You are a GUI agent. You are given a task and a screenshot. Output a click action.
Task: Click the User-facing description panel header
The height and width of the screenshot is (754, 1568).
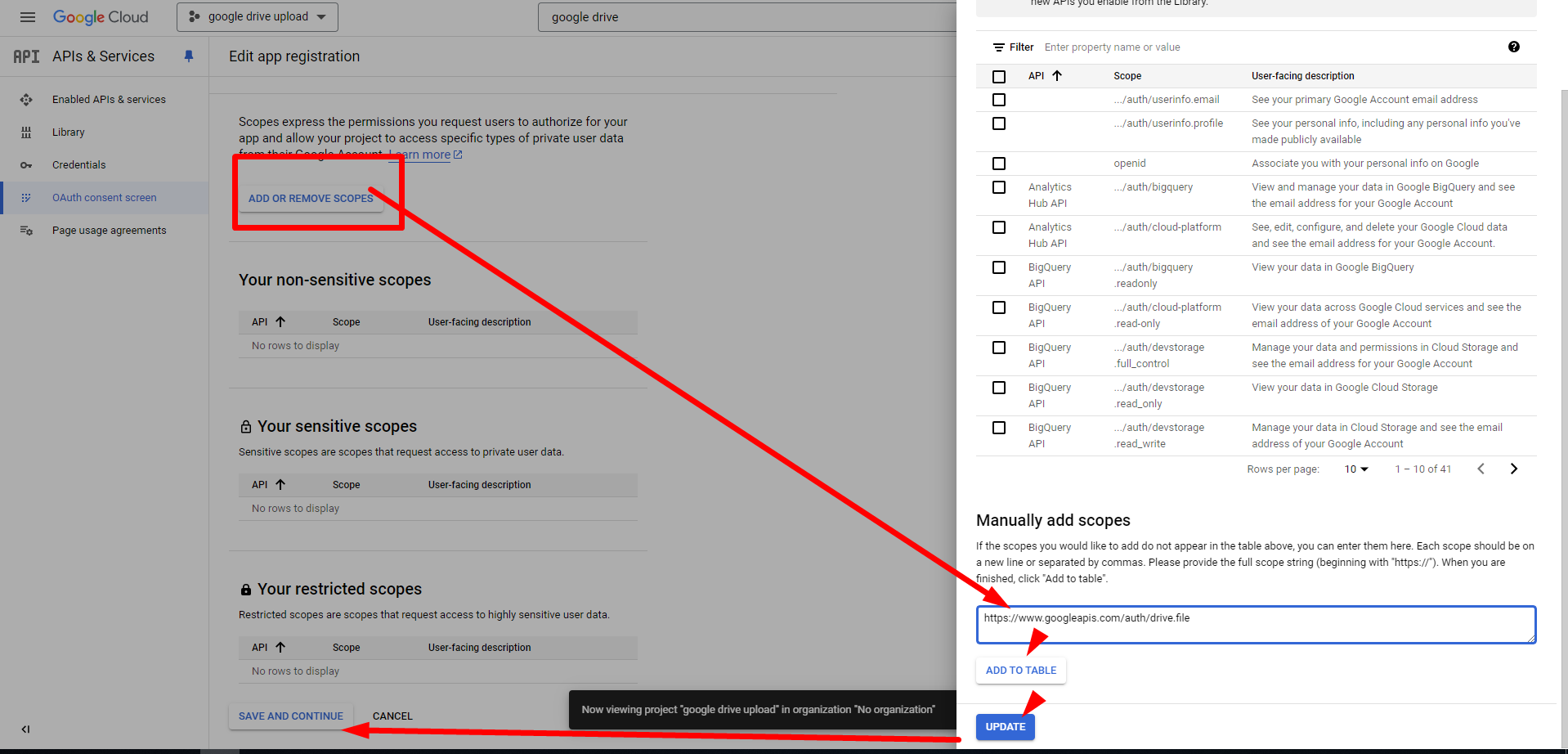pyautogui.click(x=1303, y=76)
